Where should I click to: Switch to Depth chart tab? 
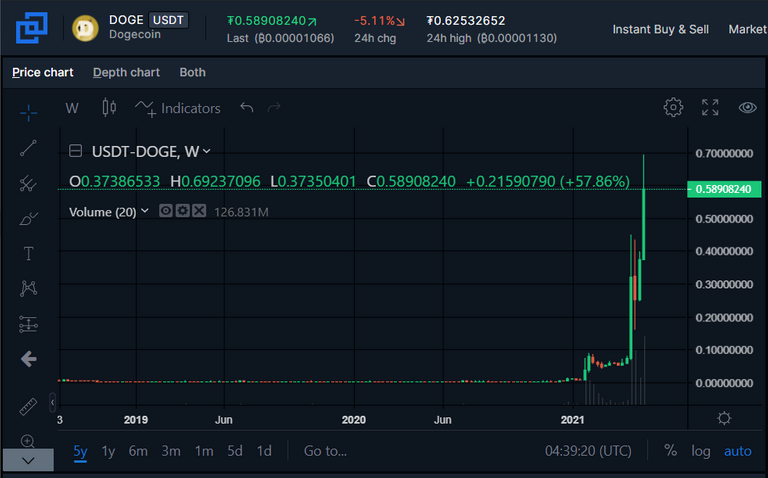click(x=126, y=72)
